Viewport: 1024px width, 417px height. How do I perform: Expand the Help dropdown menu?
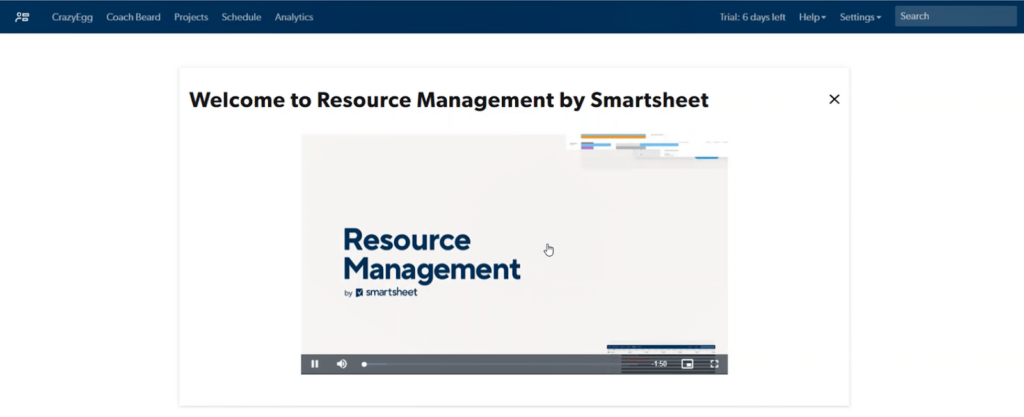[x=812, y=17]
